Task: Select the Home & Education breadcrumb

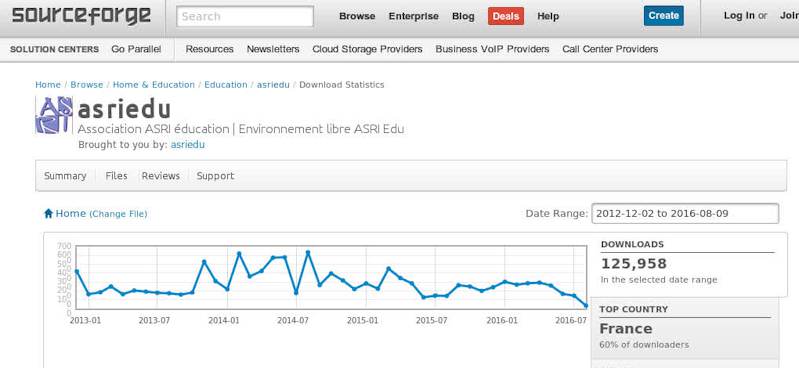Action: coord(153,85)
